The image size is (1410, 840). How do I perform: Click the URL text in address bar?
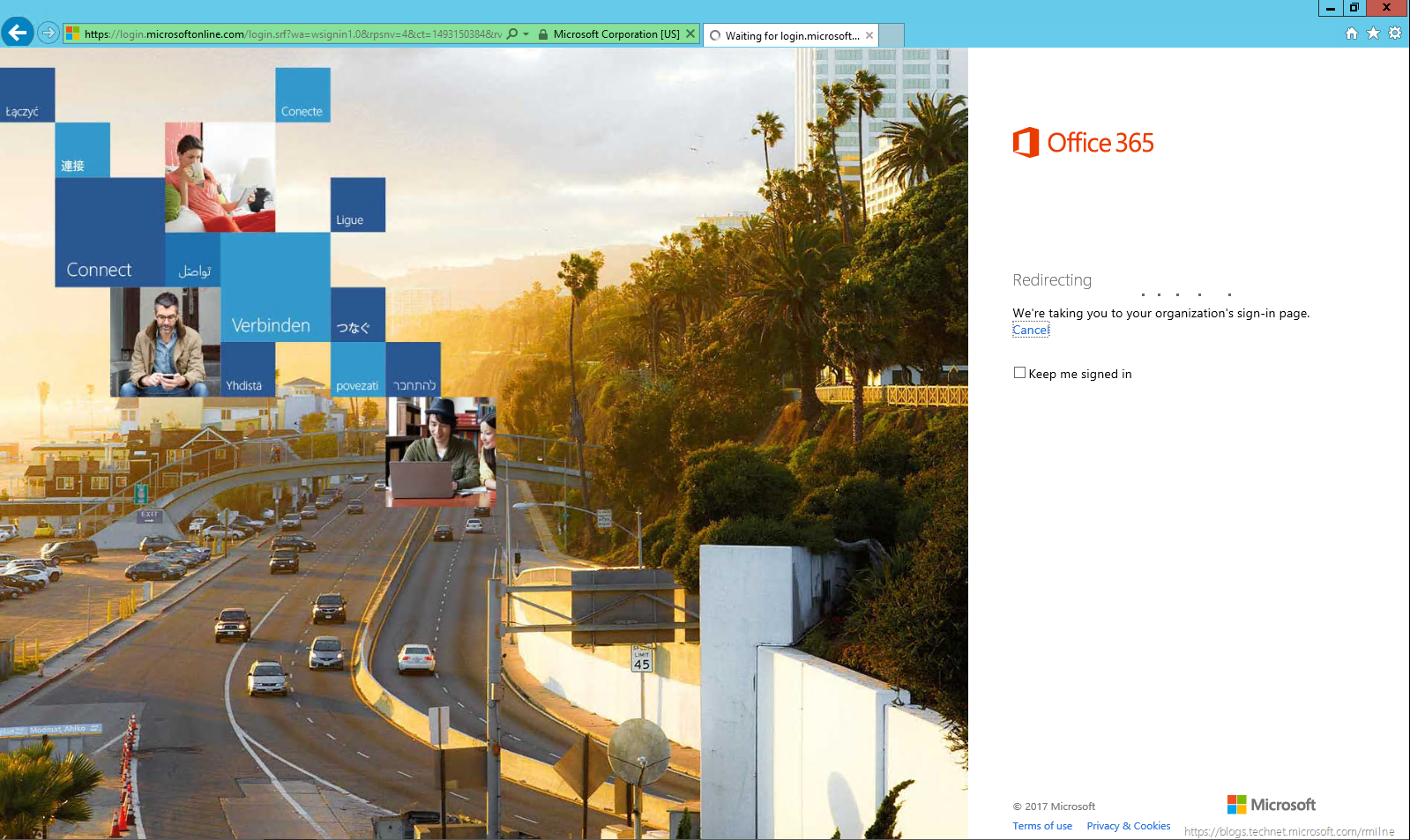pyautogui.click(x=291, y=34)
